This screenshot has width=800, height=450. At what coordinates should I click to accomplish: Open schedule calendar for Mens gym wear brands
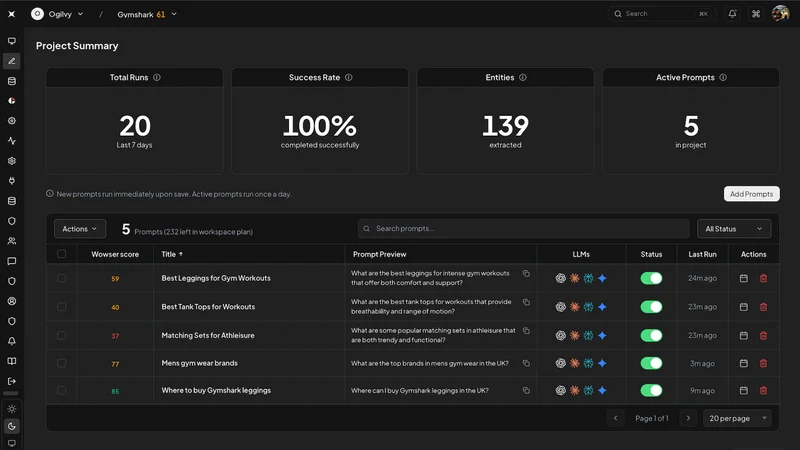pyautogui.click(x=744, y=363)
